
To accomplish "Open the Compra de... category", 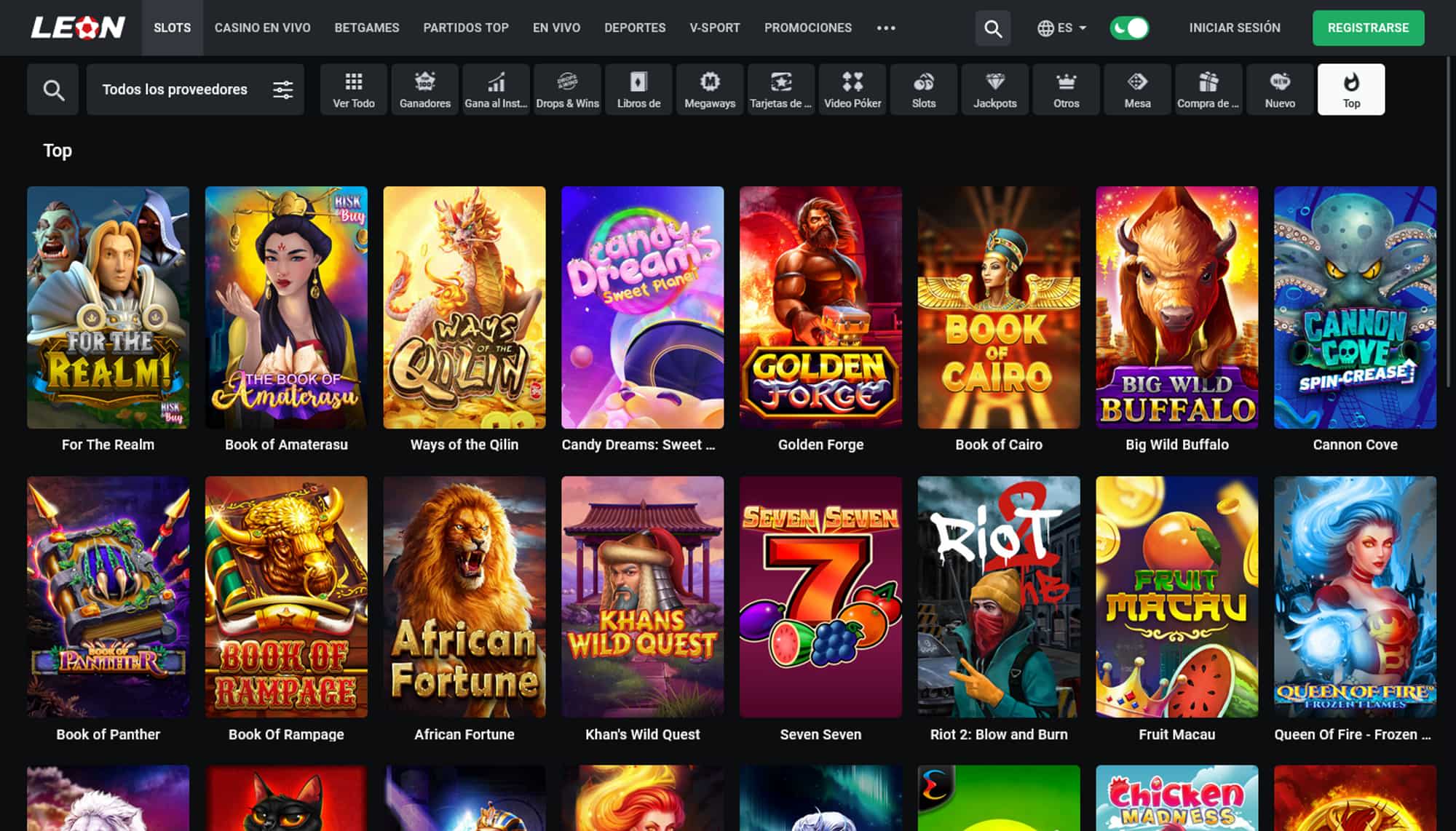I will [1208, 90].
